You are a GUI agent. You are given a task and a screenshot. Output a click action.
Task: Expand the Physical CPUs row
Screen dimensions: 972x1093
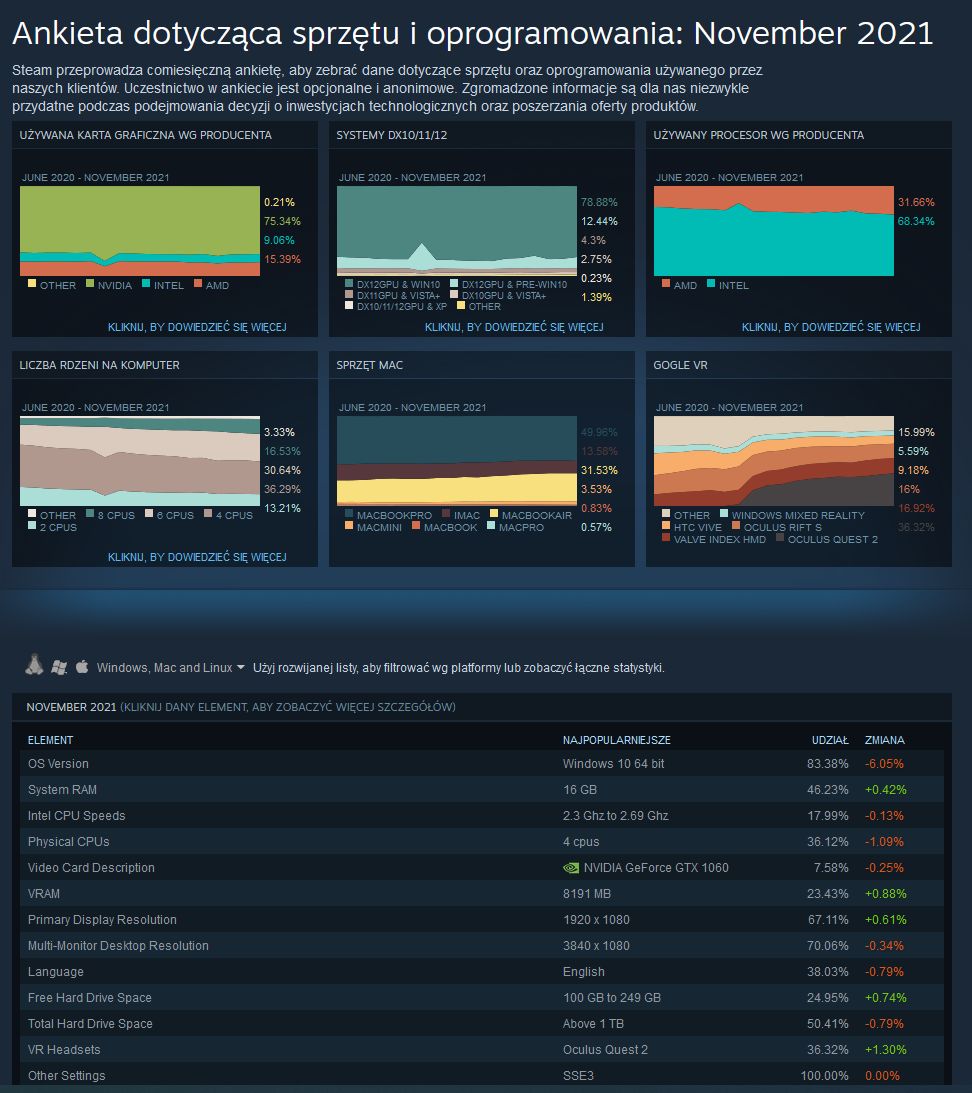coord(482,841)
